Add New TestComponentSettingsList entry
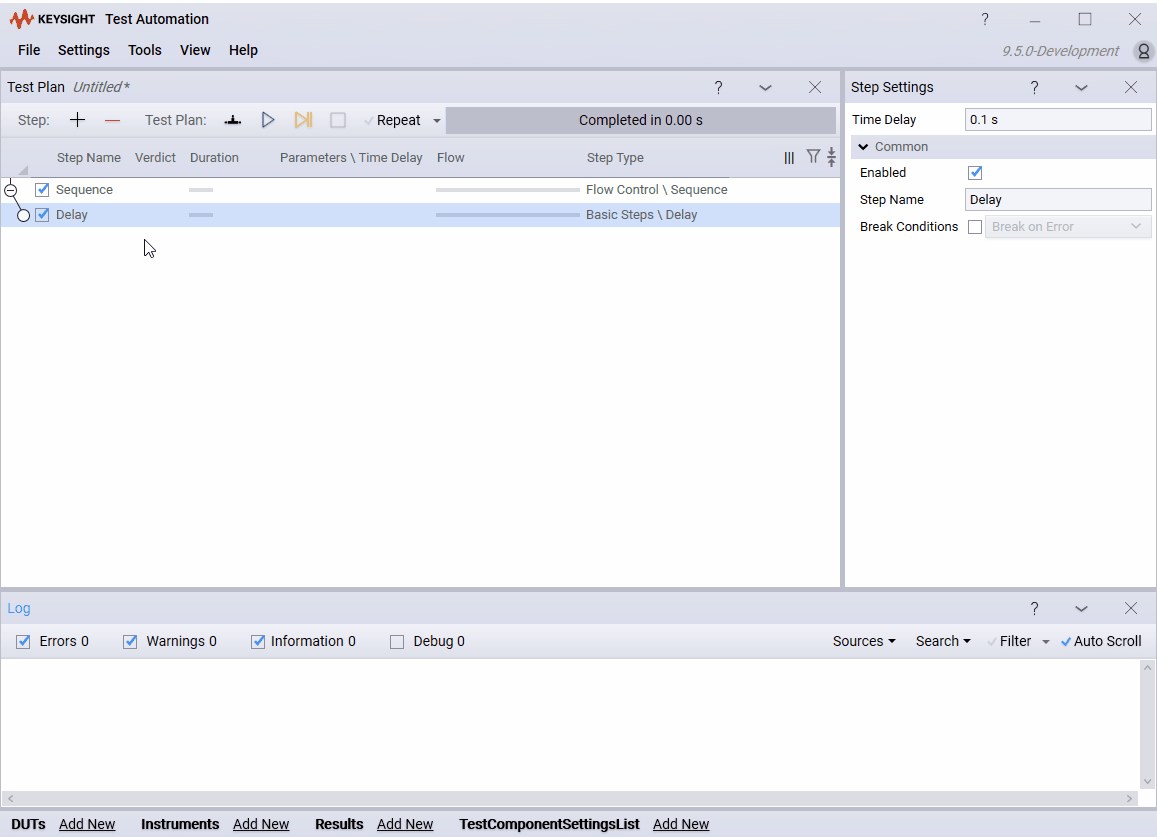This screenshot has height=837, width=1157. point(681,824)
